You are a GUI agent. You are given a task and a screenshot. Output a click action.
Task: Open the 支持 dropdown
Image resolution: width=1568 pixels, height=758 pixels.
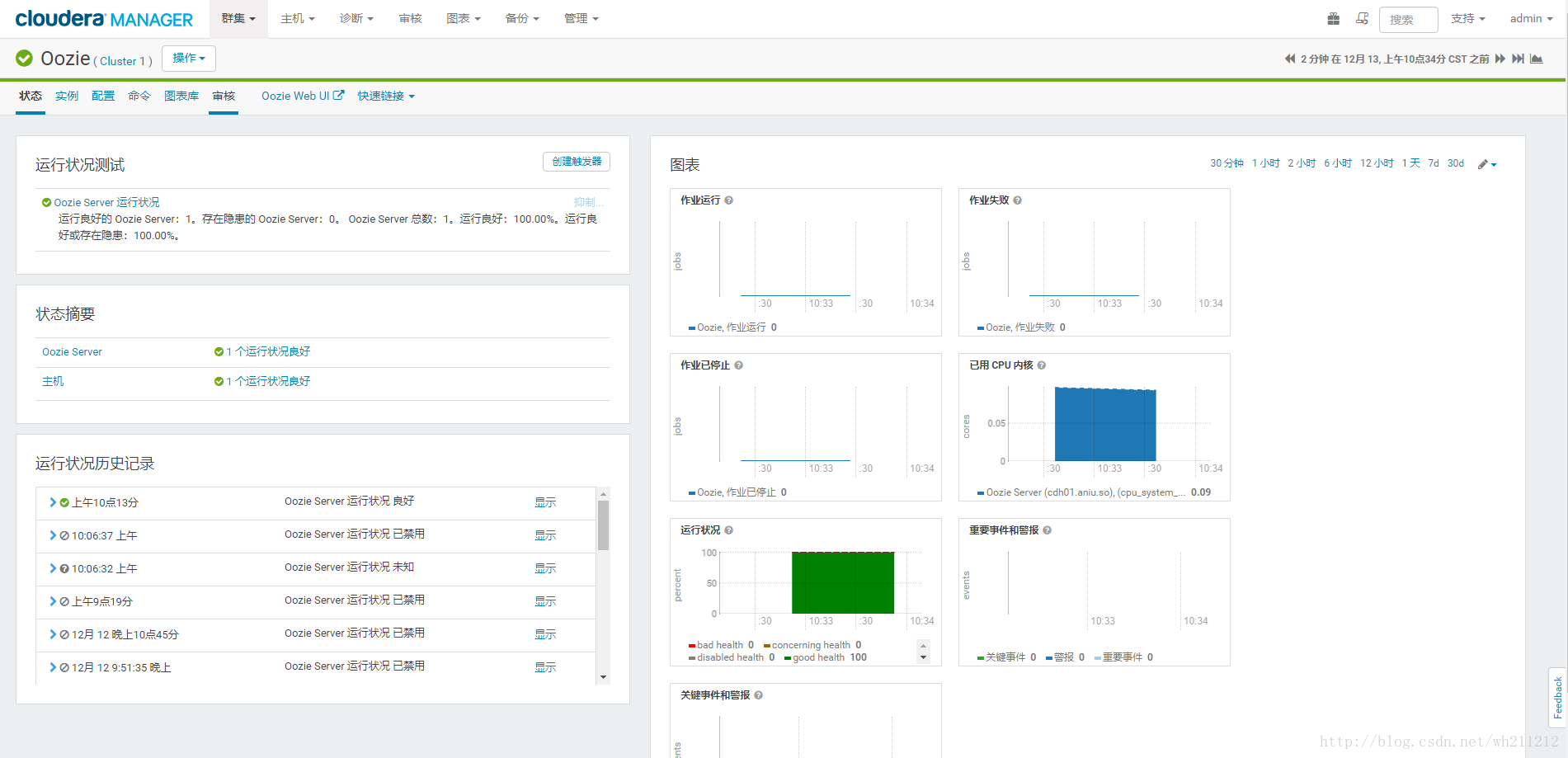coord(1468,18)
